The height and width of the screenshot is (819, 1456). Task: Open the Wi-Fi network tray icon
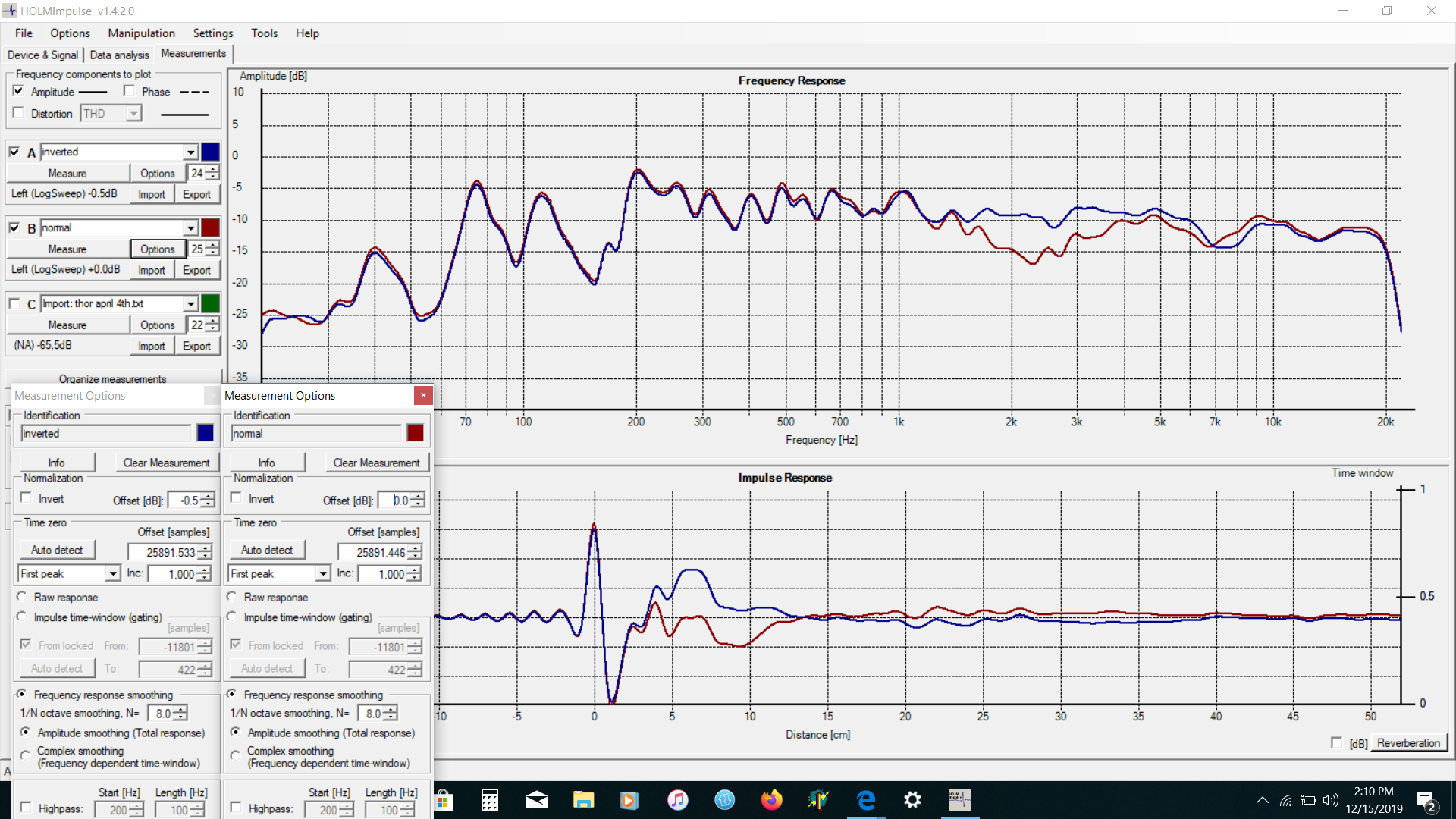click(1286, 800)
